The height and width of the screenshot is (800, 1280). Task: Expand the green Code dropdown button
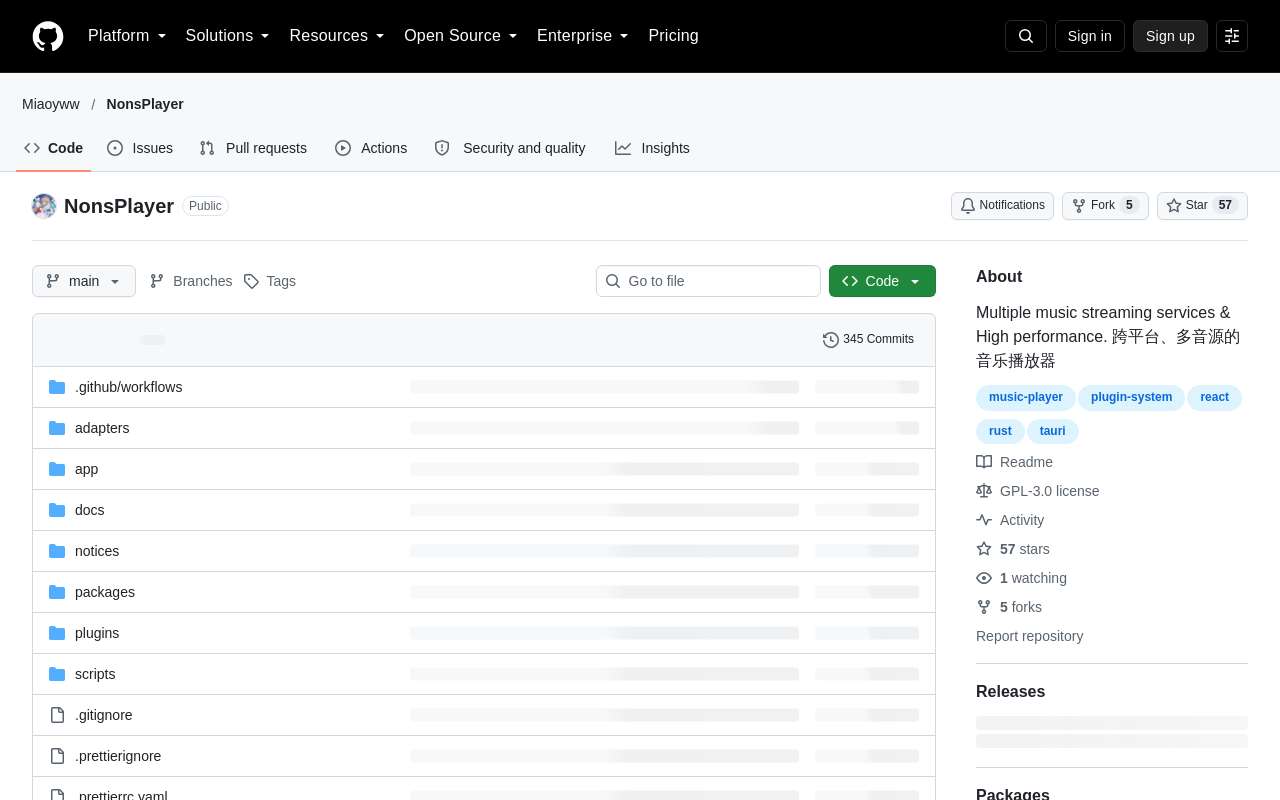tap(882, 281)
